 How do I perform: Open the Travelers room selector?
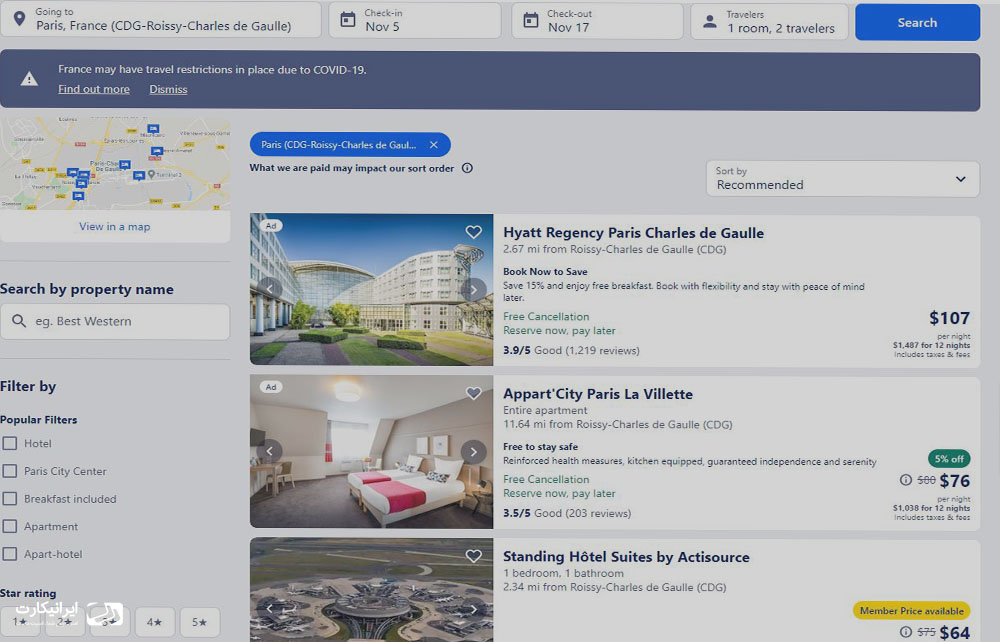click(x=769, y=22)
